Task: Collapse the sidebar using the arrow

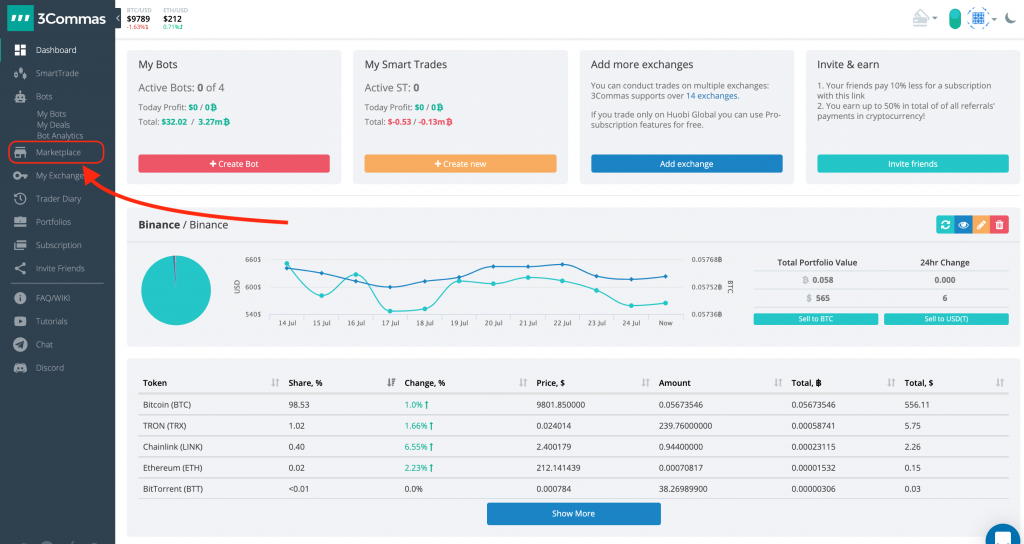Action: click(118, 18)
